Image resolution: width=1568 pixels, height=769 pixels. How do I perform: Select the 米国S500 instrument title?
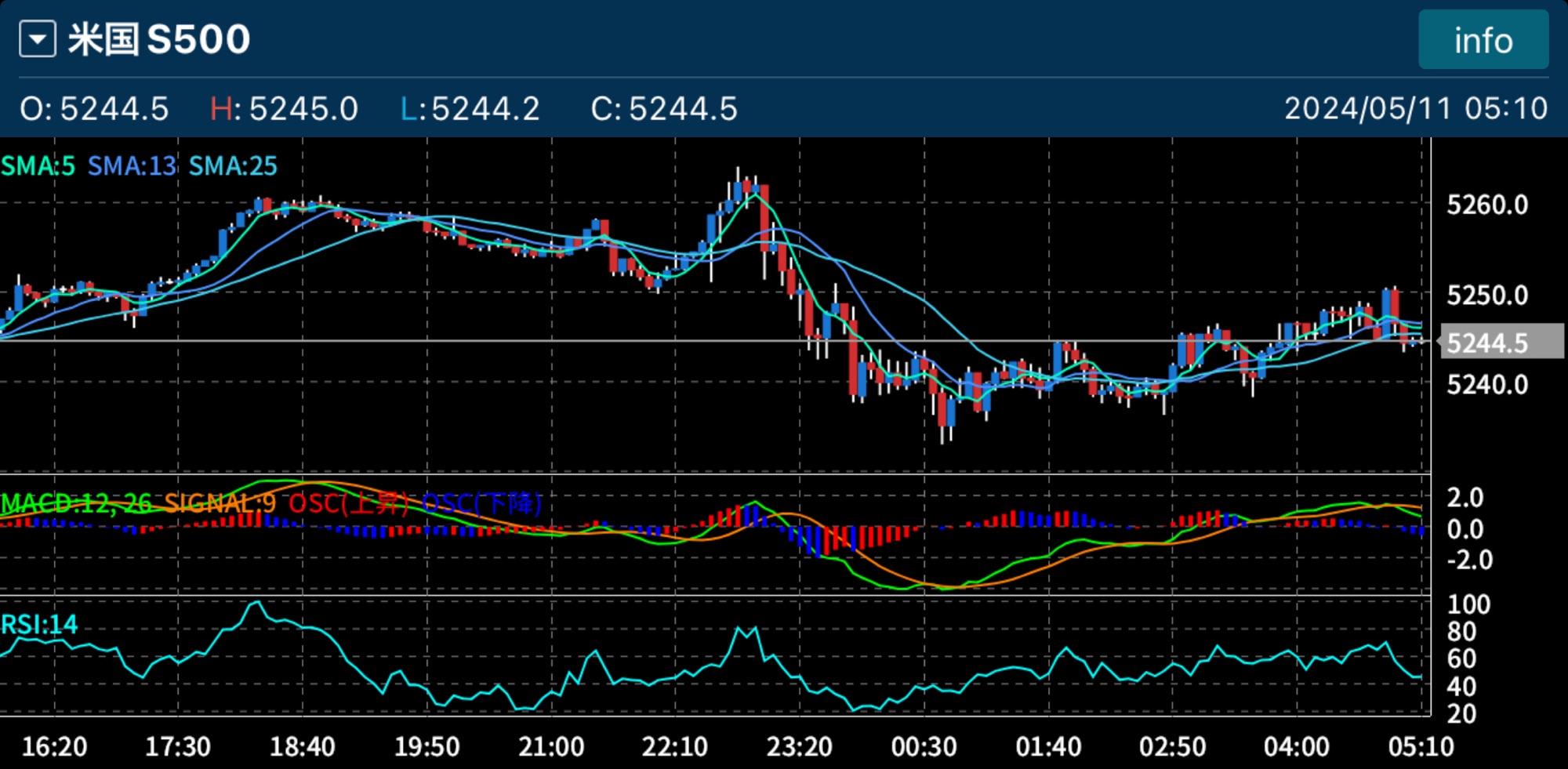click(159, 39)
